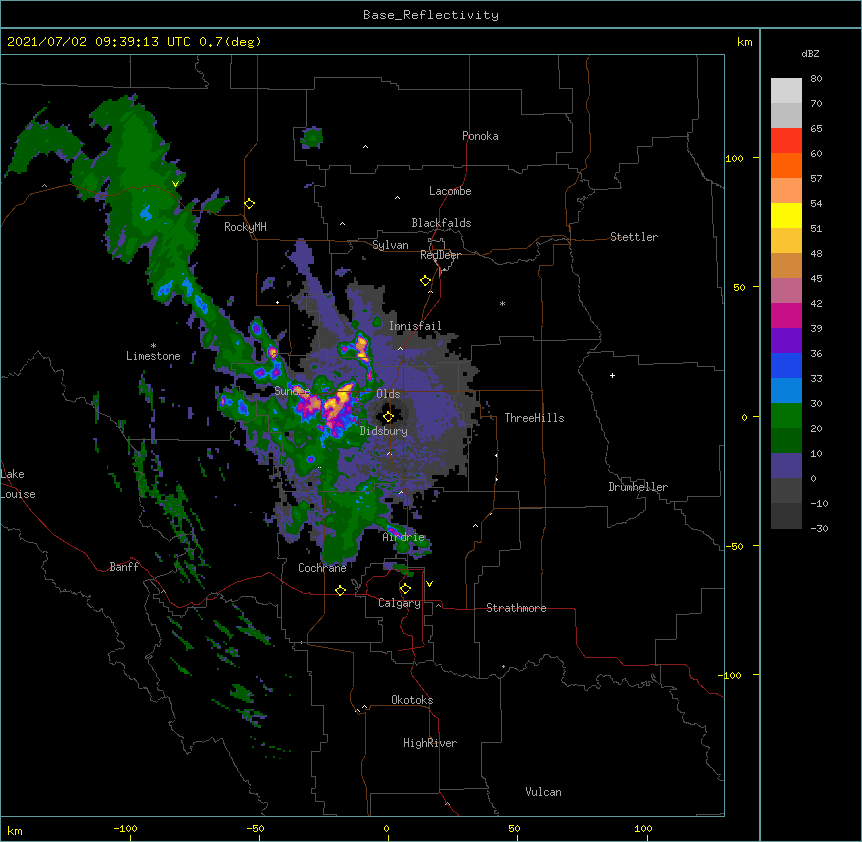The width and height of the screenshot is (862, 842).
Task: Click the RockyMH label
Action: point(245,227)
